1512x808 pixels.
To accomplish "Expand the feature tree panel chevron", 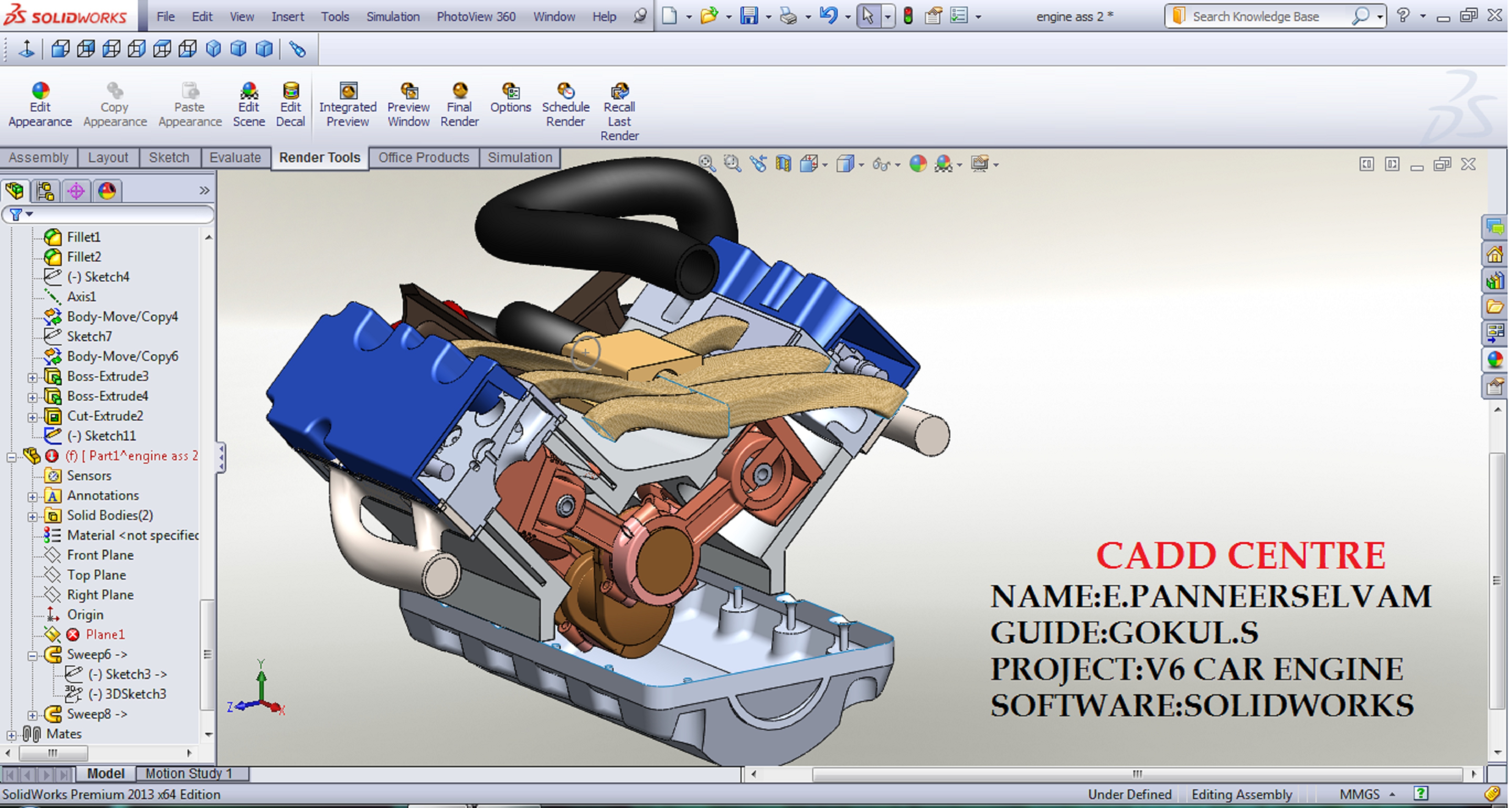I will coord(204,190).
